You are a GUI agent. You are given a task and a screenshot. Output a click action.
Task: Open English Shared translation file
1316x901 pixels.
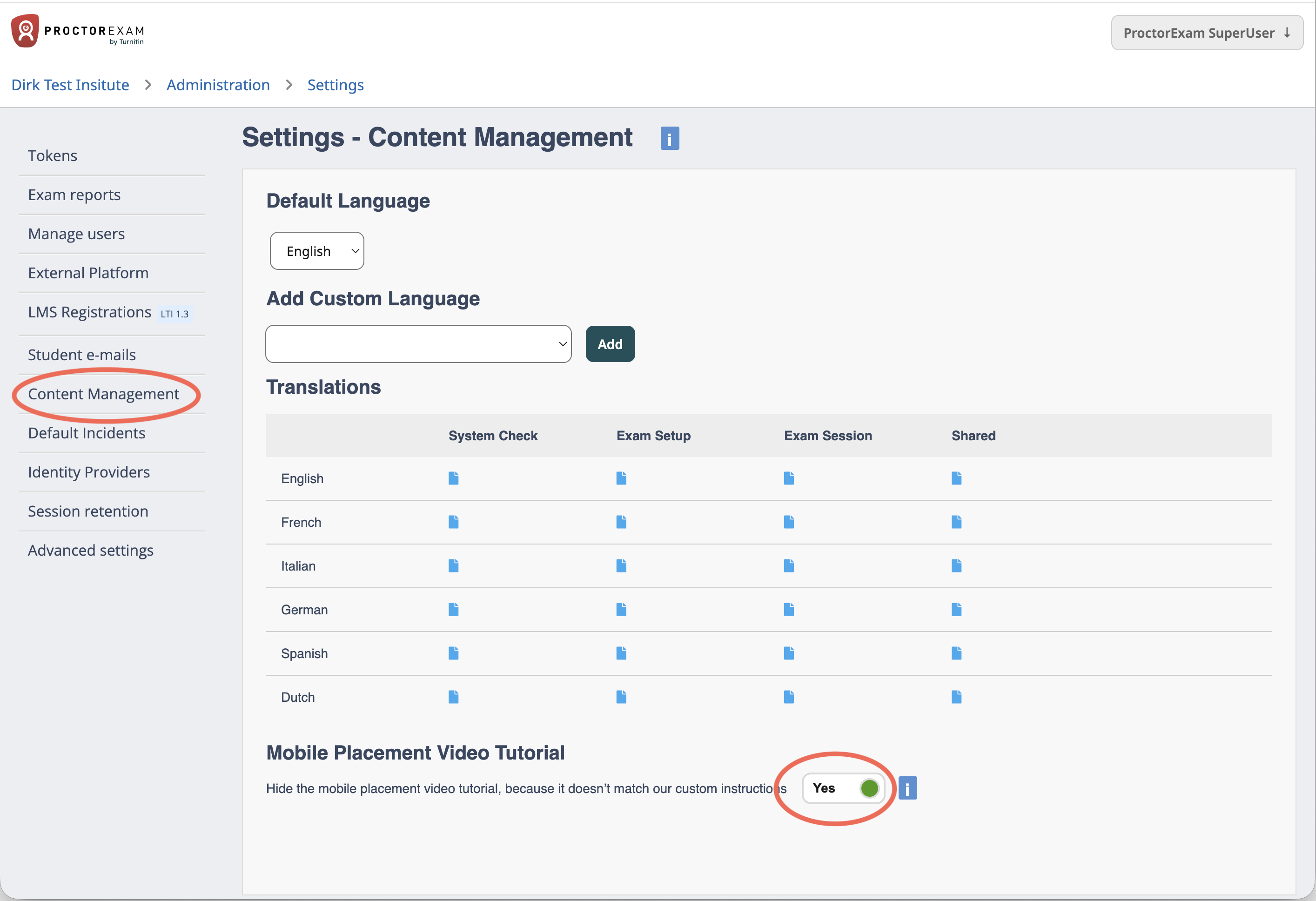point(956,478)
